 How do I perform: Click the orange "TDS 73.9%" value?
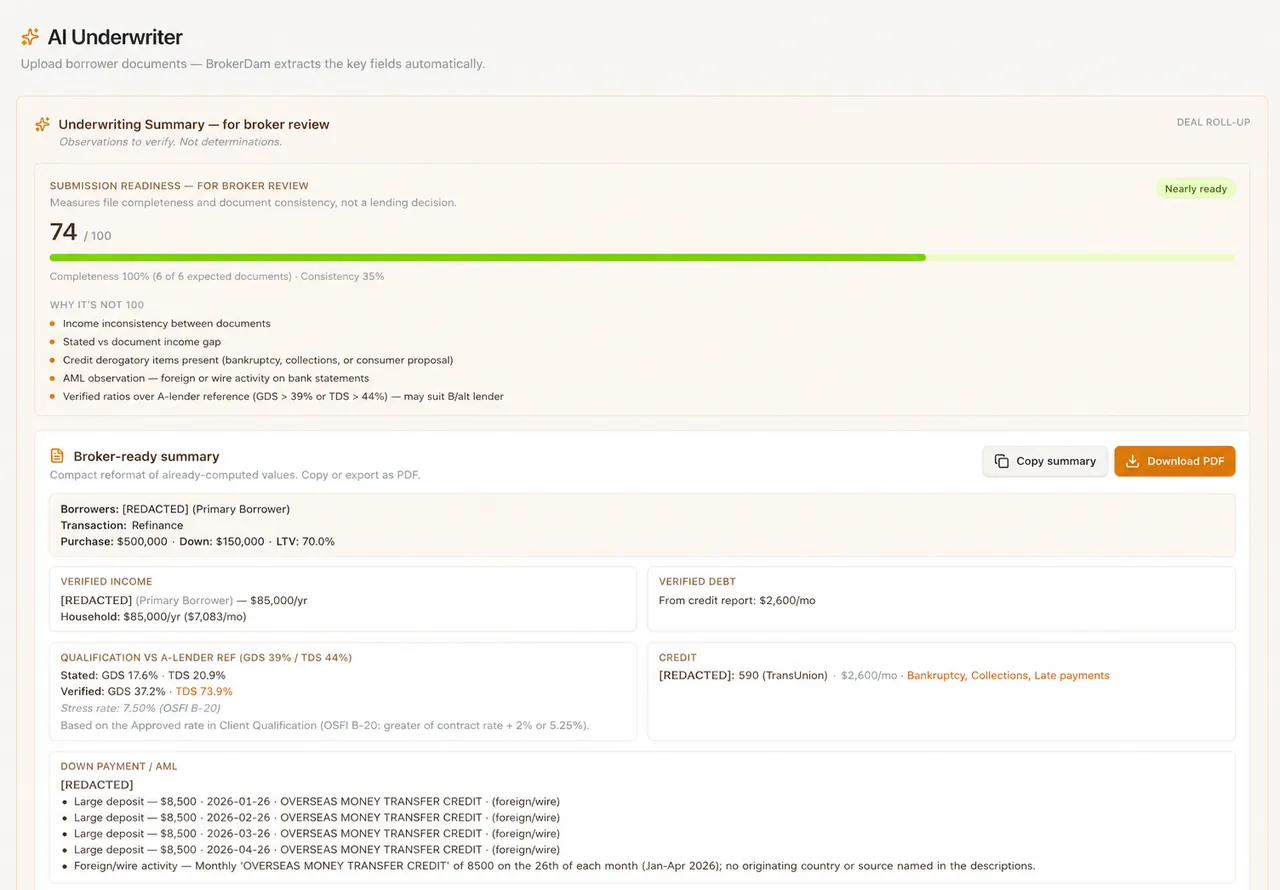204,691
